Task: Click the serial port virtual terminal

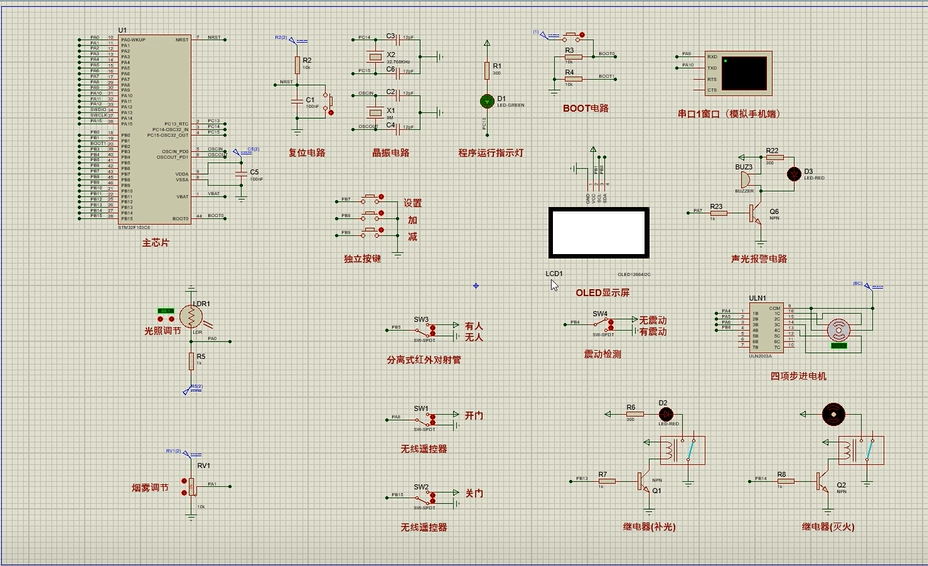Action: pos(745,72)
